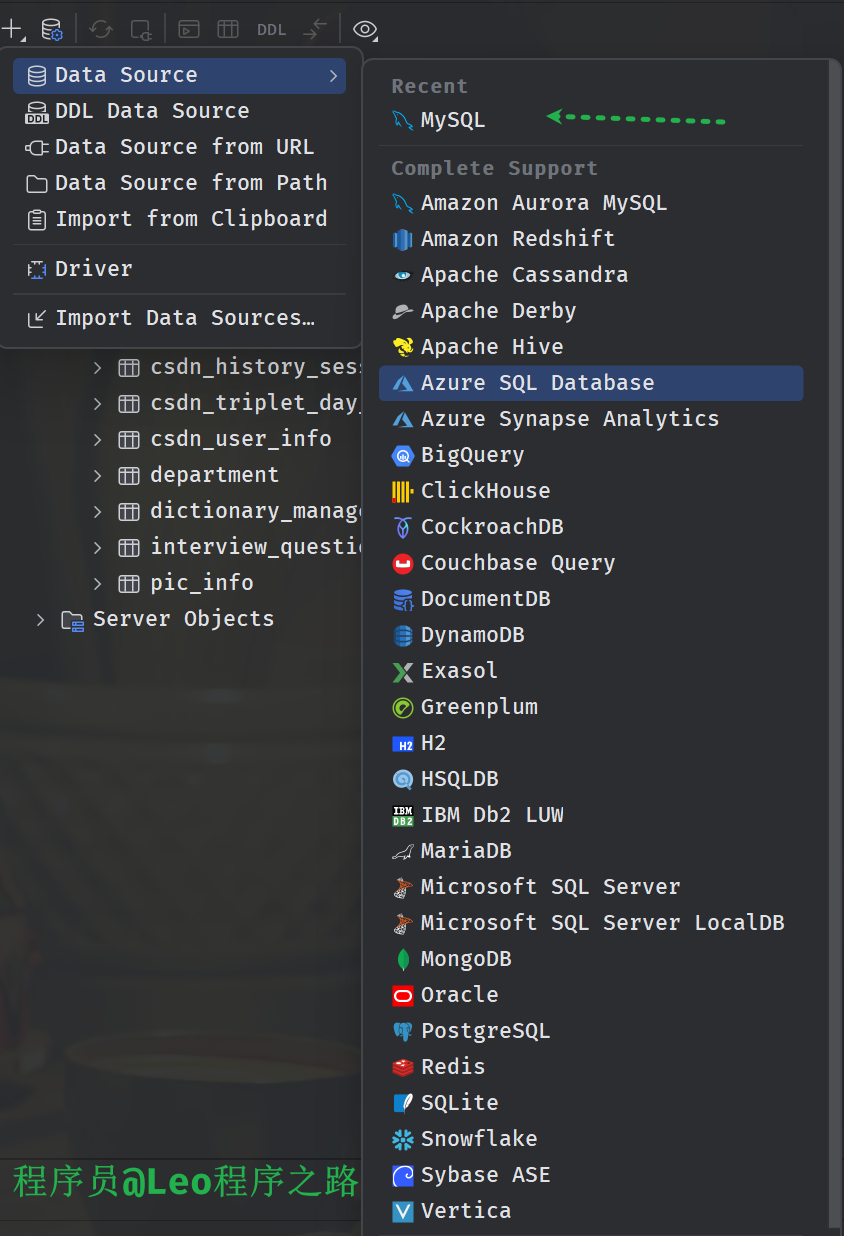
Task: Click the Snowflake icon in list
Action: tap(403, 1139)
